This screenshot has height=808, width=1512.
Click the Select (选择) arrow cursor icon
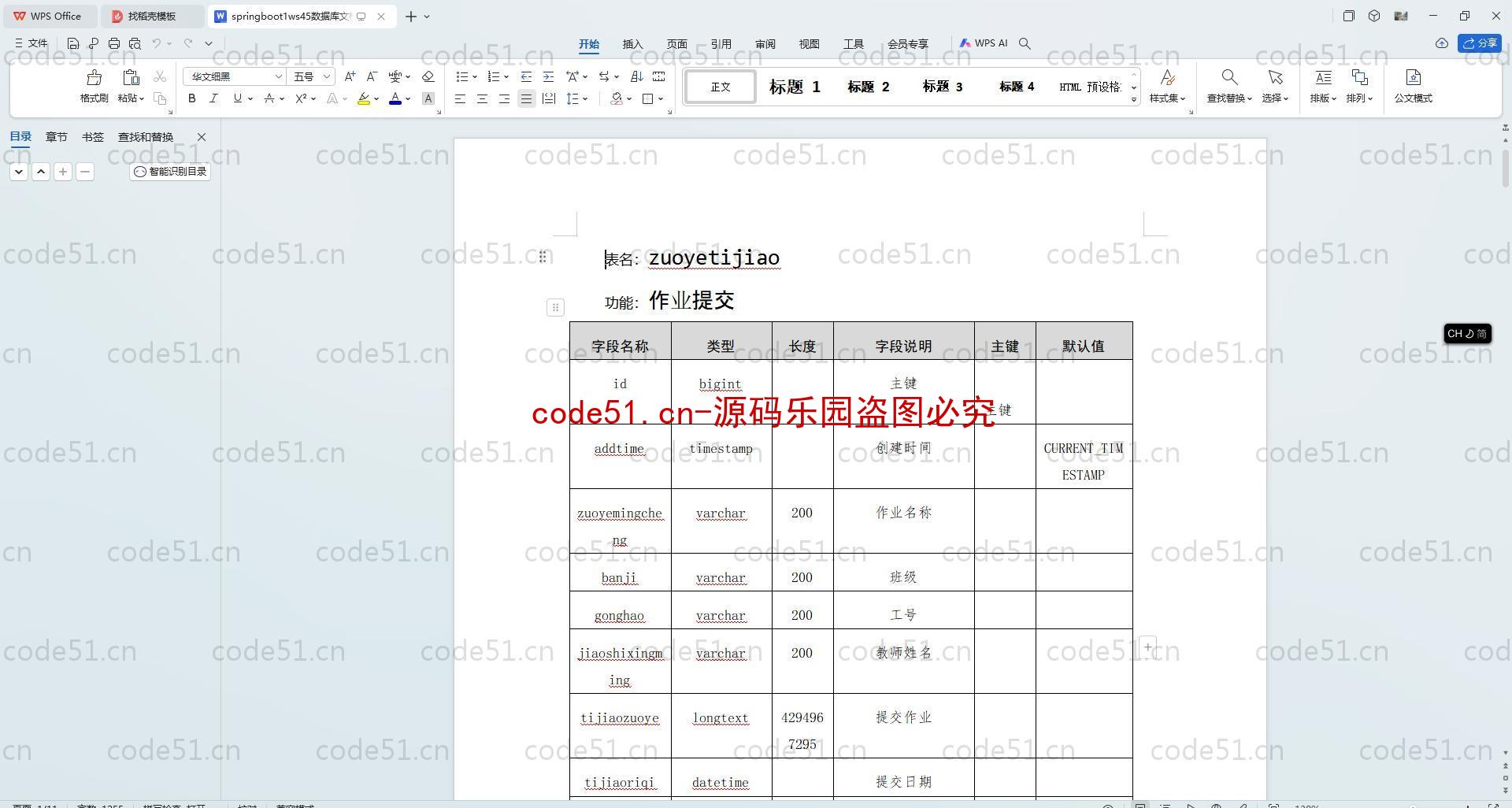(x=1275, y=77)
